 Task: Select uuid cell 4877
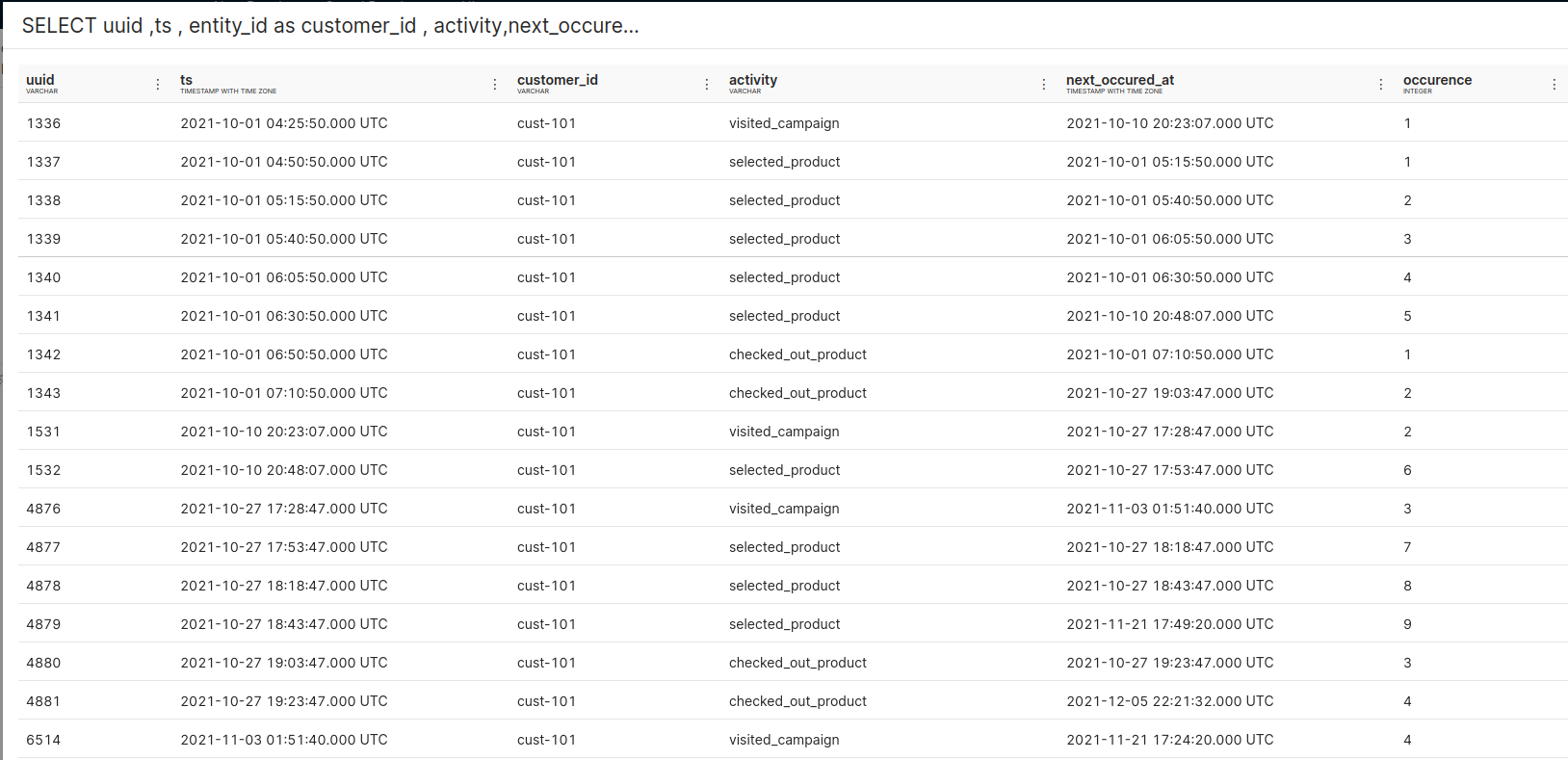coord(43,547)
